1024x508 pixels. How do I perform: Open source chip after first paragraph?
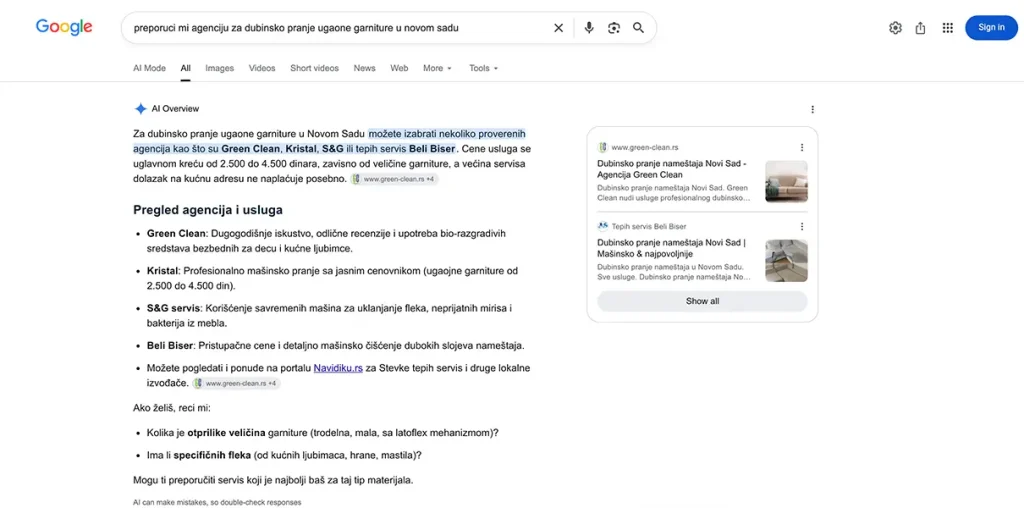point(394,179)
